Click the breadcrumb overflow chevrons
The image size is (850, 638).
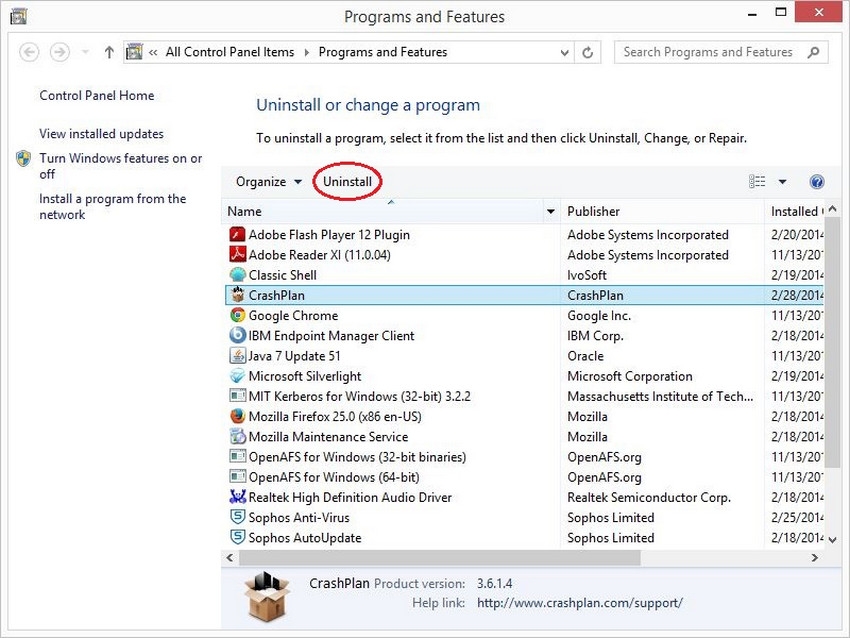(153, 53)
